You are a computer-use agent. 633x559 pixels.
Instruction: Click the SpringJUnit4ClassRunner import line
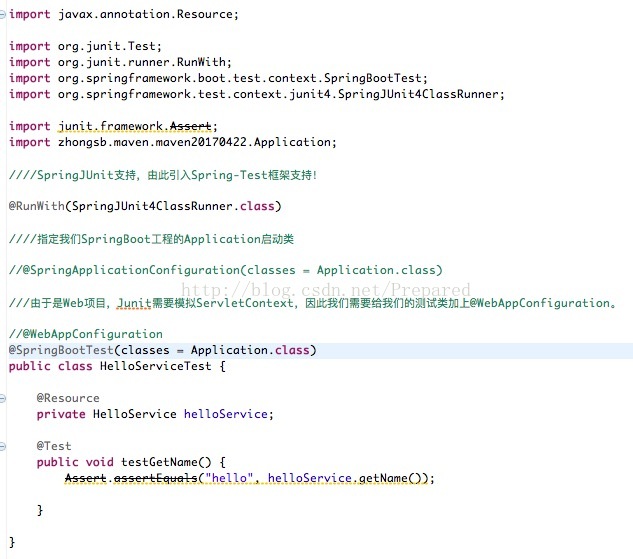[257, 94]
